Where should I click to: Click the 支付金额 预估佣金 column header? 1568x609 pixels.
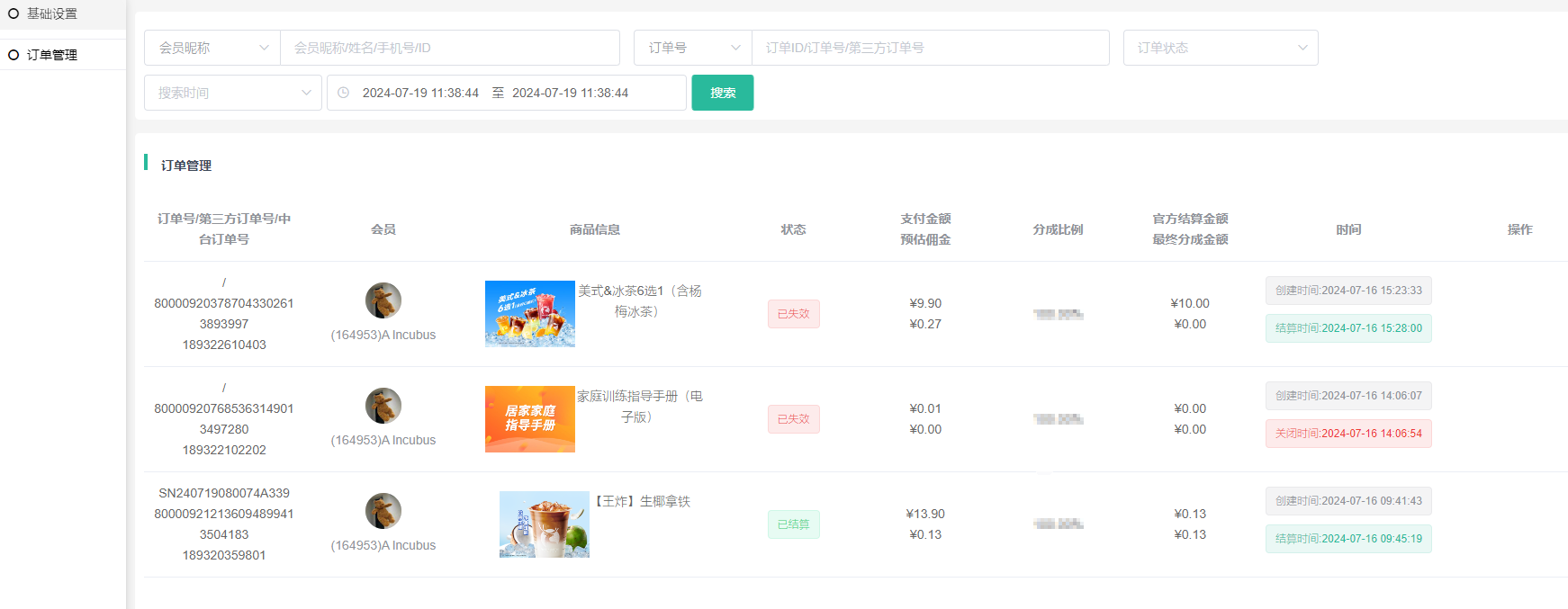click(925, 229)
